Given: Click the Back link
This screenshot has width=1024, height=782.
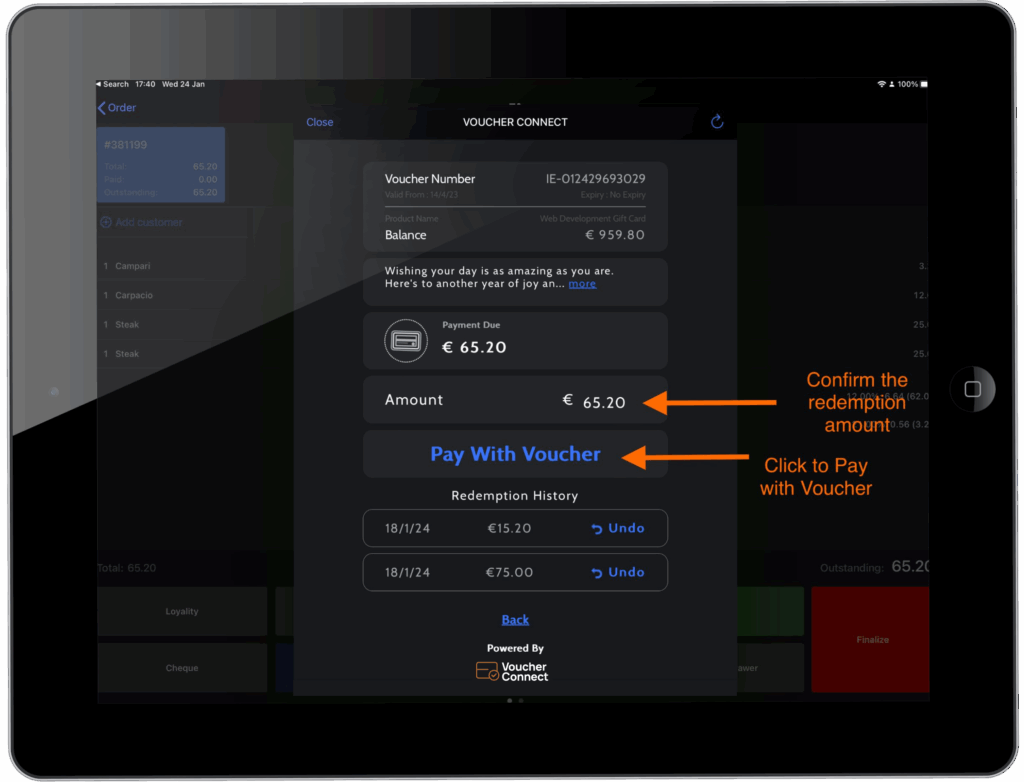Looking at the screenshot, I should point(515,620).
